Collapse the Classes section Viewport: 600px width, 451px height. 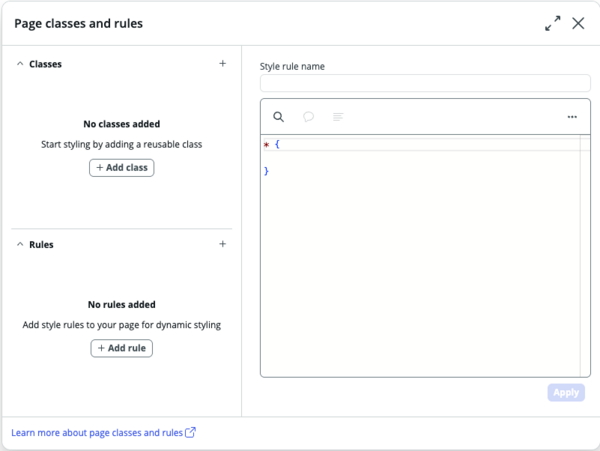20,64
